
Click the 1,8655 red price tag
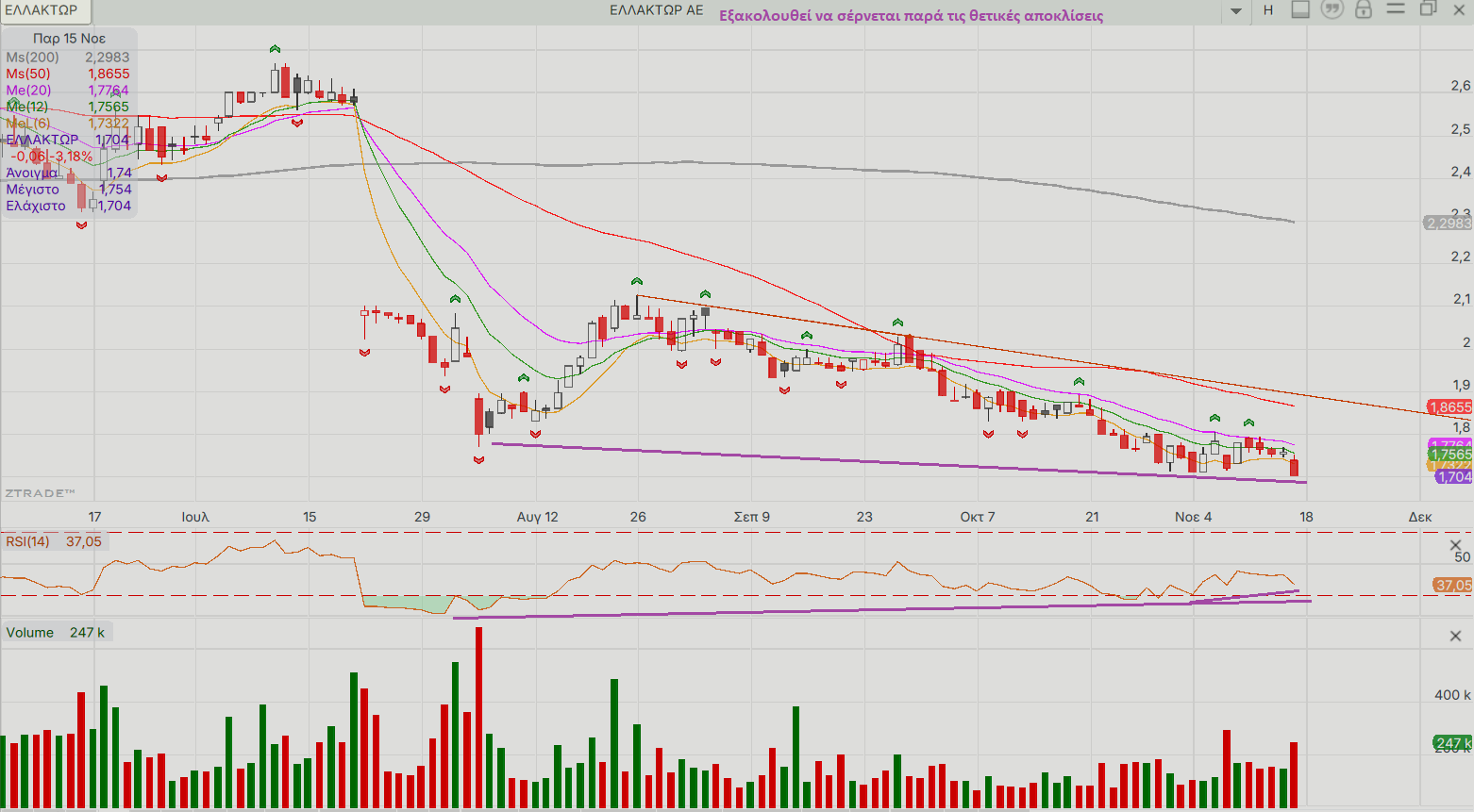coord(1450,407)
